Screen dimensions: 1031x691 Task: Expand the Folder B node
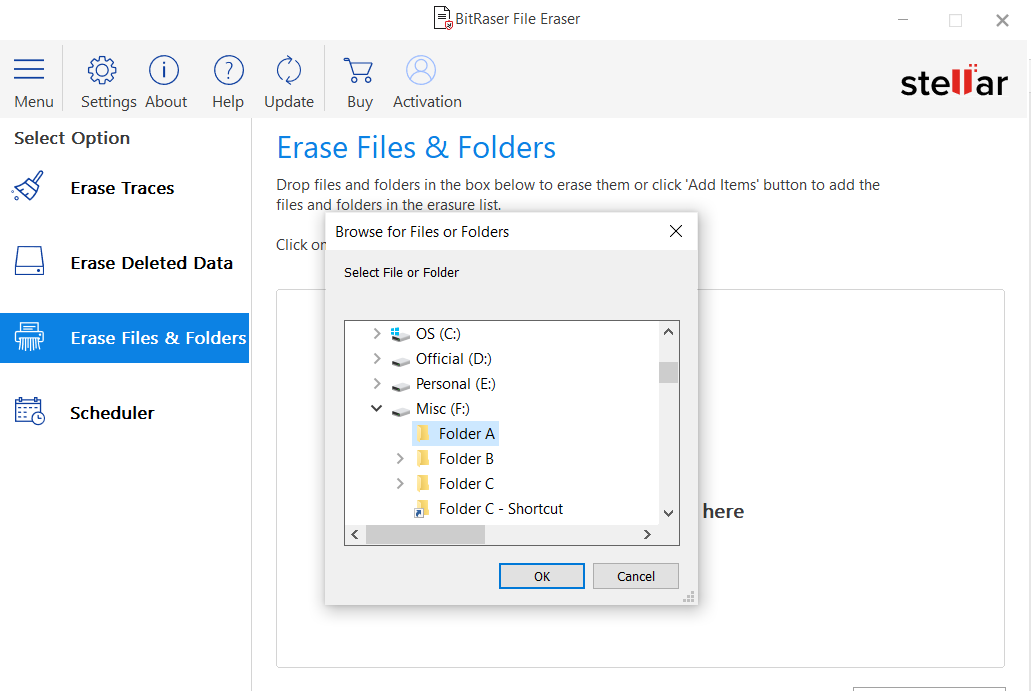point(400,459)
